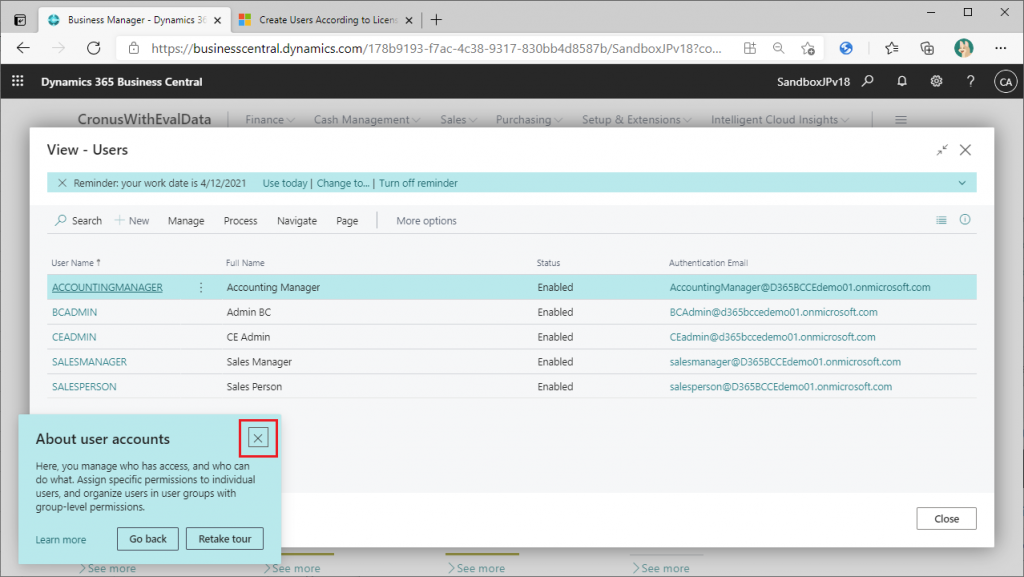
Task: Expand the Purchasing menu
Action: [x=529, y=119]
